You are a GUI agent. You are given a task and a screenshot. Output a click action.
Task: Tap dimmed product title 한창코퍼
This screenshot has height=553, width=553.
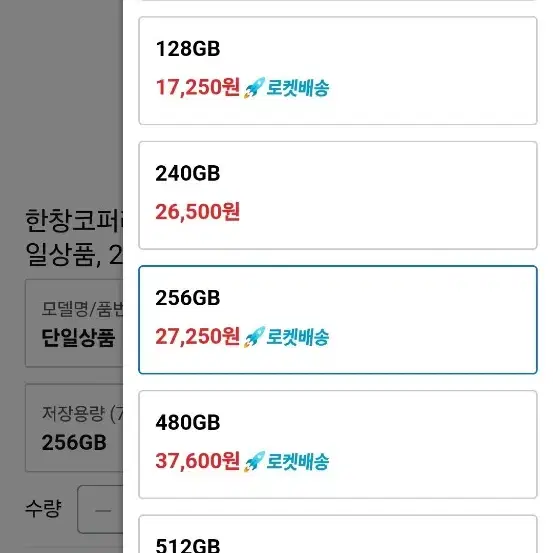[x=74, y=221]
